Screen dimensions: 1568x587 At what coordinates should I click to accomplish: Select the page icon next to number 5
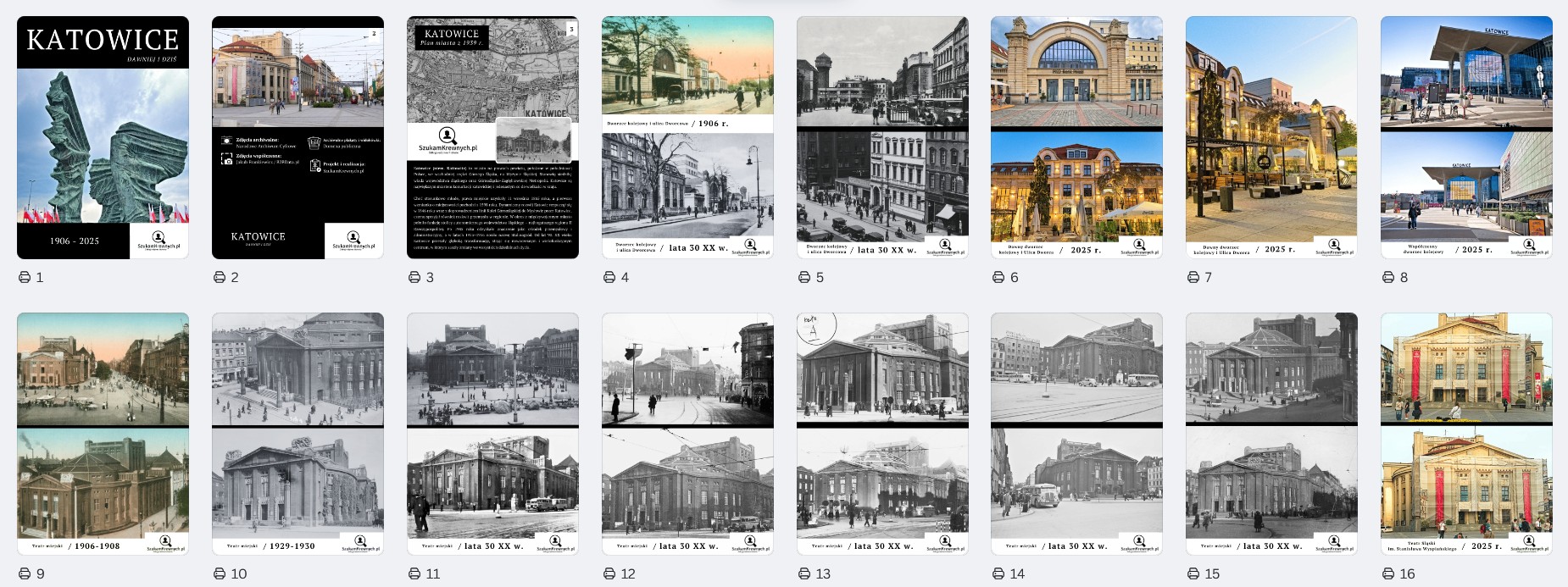click(x=804, y=277)
